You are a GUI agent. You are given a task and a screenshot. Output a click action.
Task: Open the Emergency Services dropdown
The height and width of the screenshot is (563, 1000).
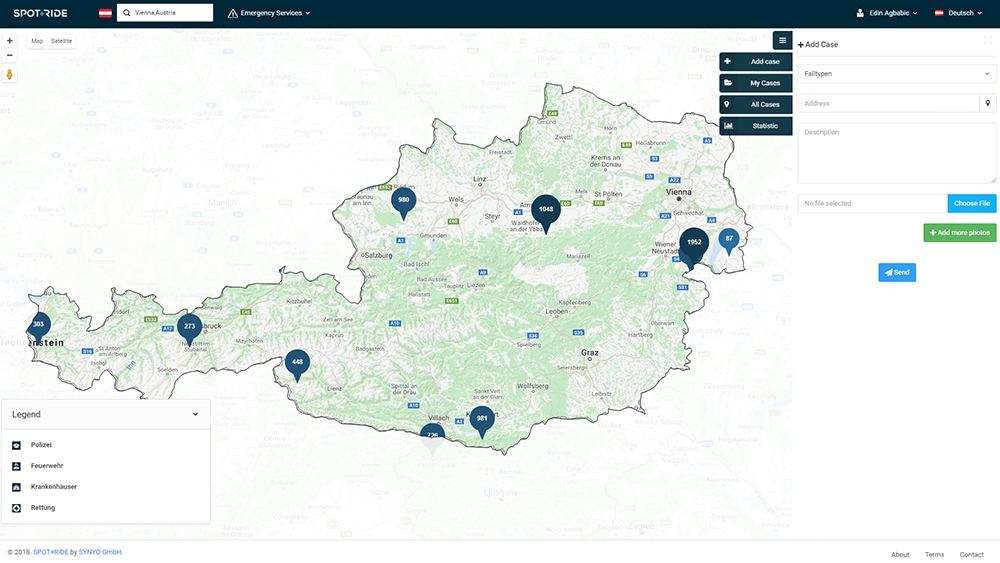click(x=269, y=13)
